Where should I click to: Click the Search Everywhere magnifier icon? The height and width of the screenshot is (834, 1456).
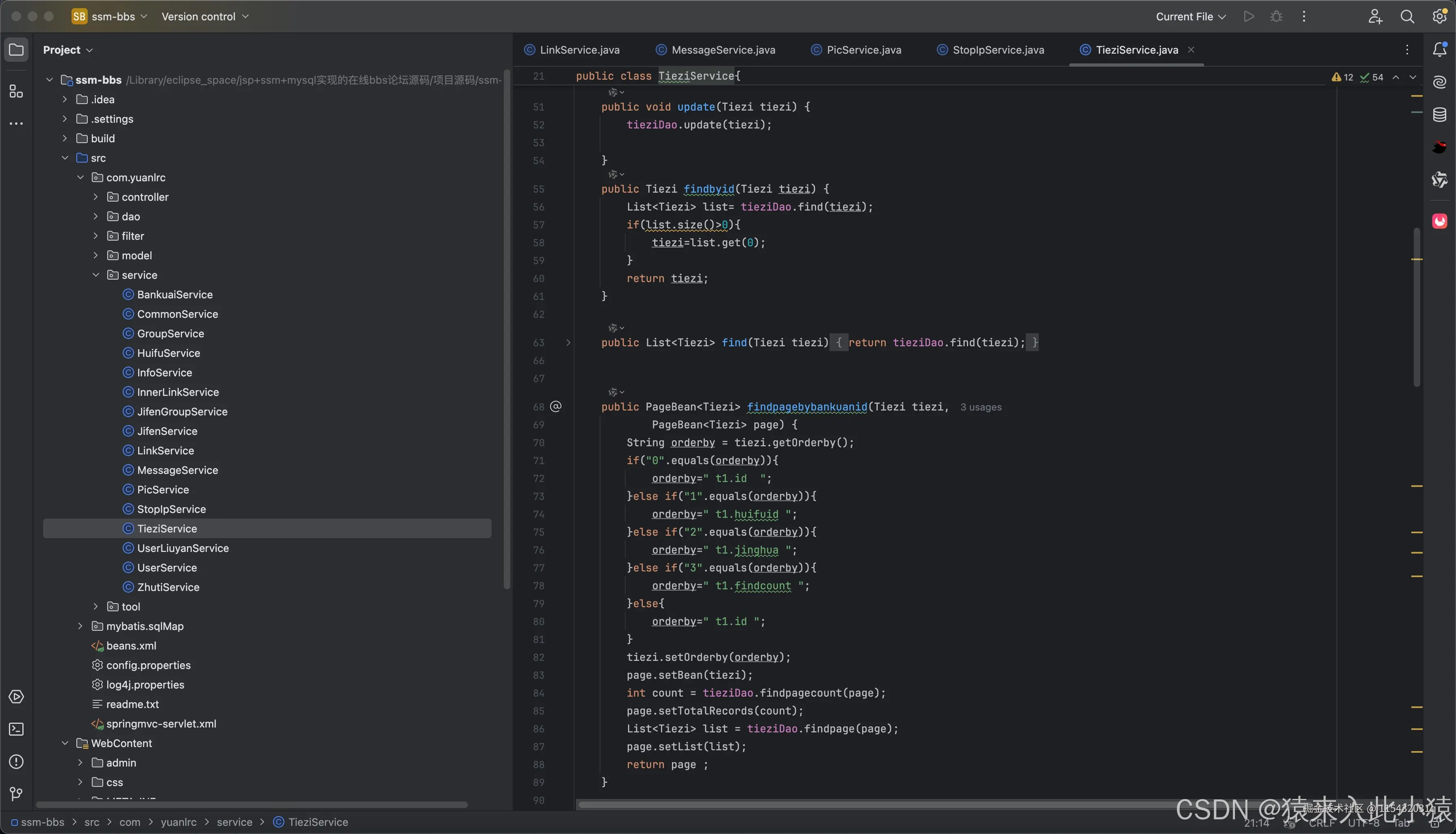click(x=1407, y=17)
